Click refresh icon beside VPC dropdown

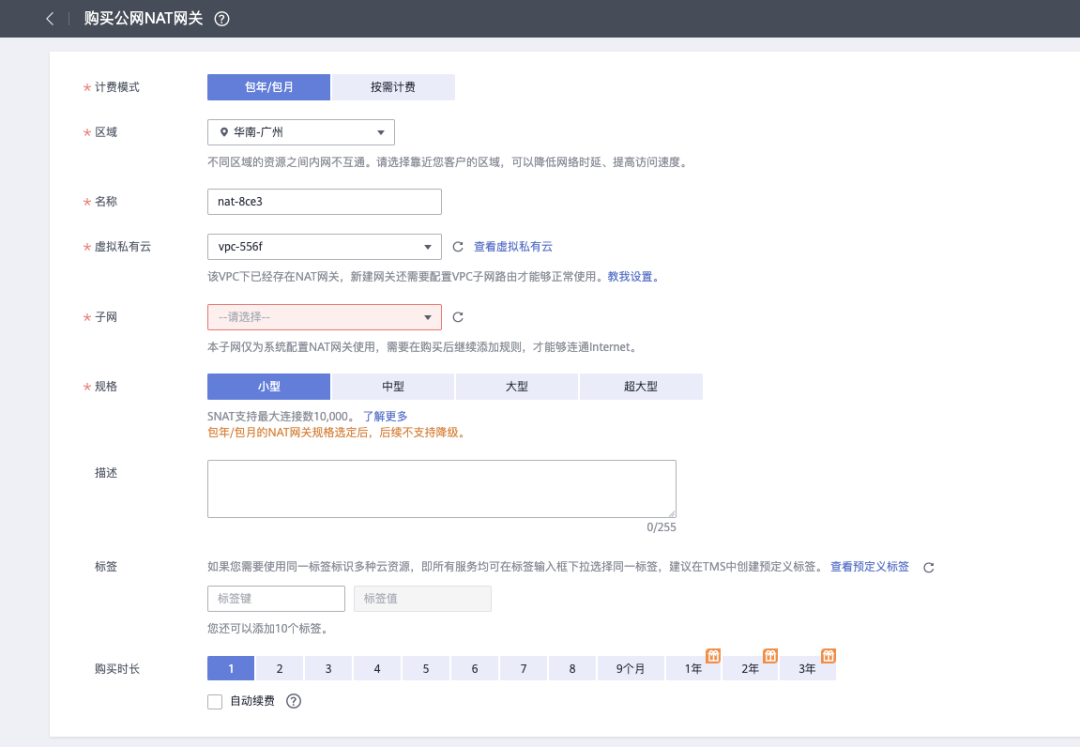coord(459,246)
